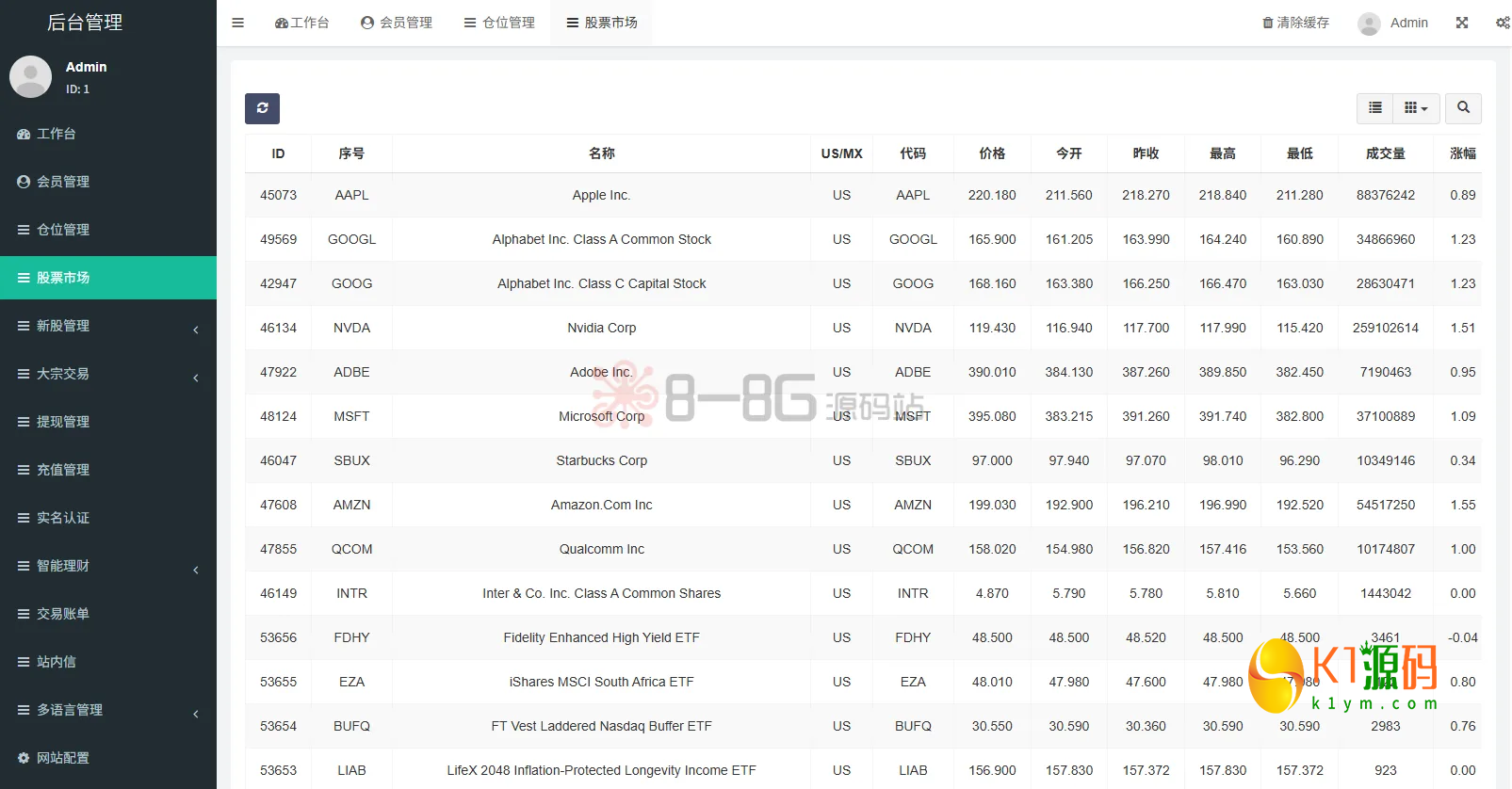Click the MSFT 序号 cell
Screen dimensions: 1512x789
(x=351, y=416)
